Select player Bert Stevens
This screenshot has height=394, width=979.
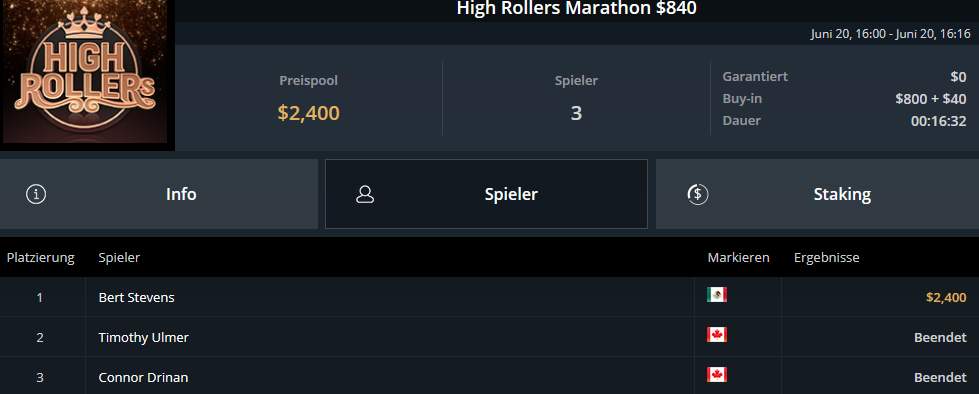tap(137, 297)
